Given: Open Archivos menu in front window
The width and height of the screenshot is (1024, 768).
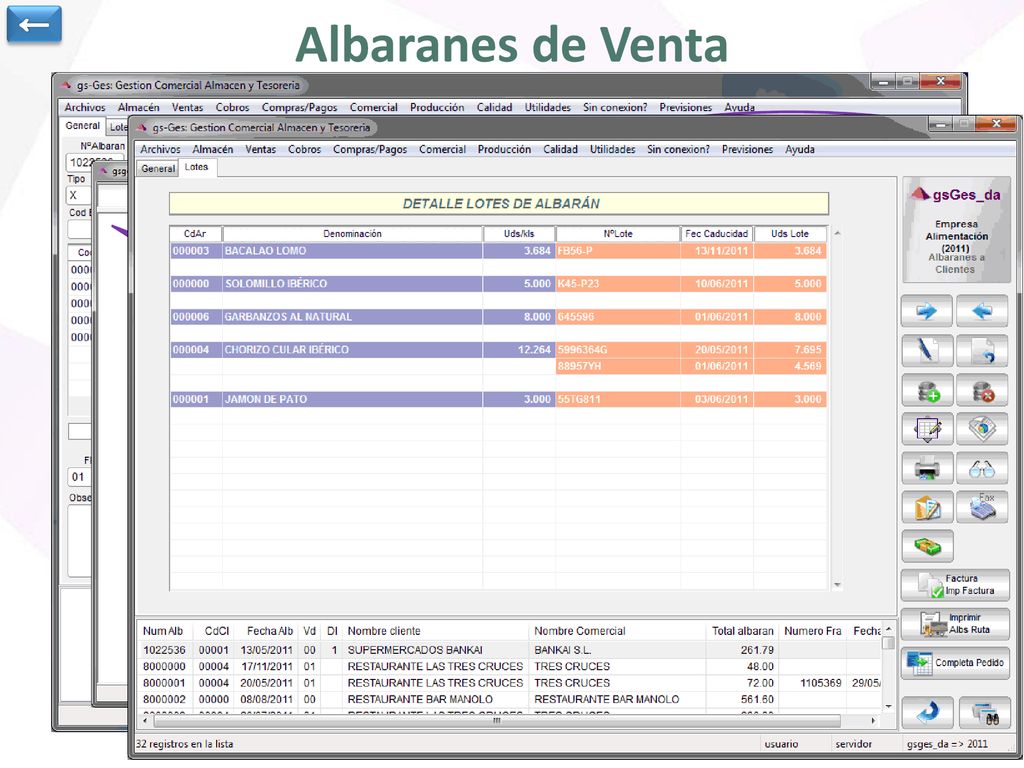Looking at the screenshot, I should (x=160, y=150).
